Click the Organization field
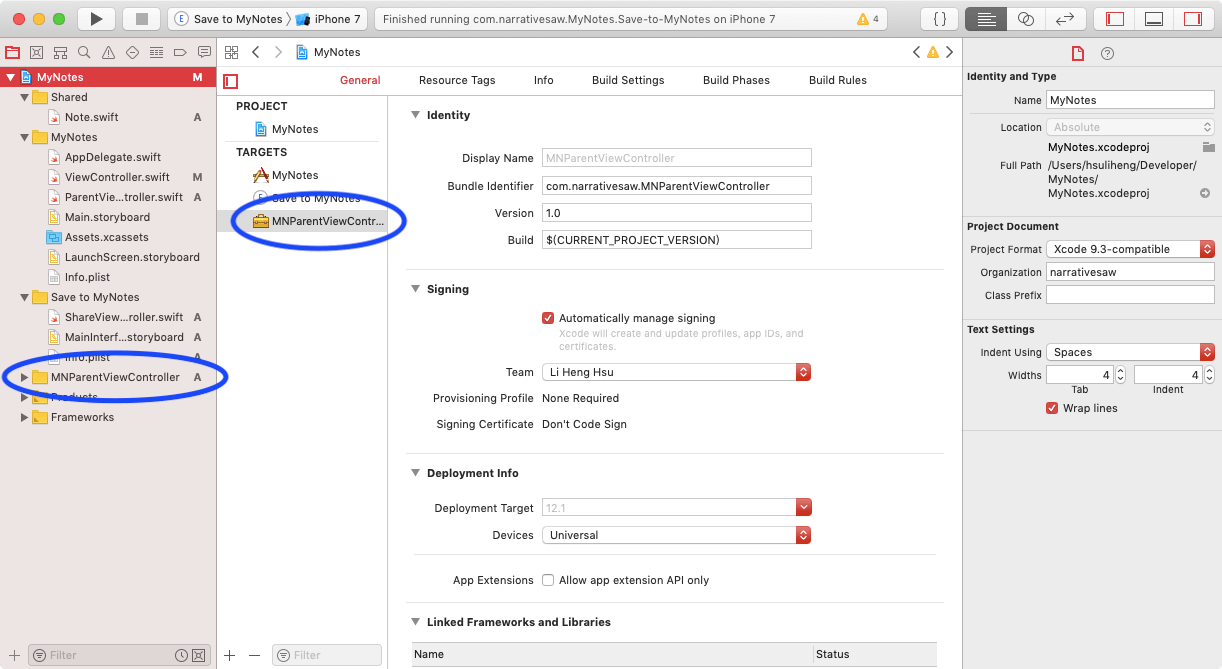The height and width of the screenshot is (669, 1222). click(1130, 272)
